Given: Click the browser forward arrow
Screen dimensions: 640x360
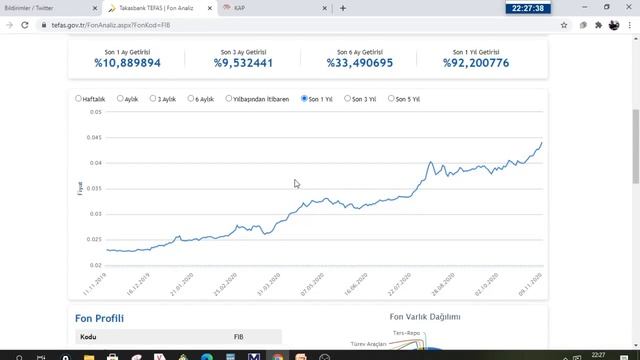Looking at the screenshot, I should pyautogui.click(x=9, y=25).
